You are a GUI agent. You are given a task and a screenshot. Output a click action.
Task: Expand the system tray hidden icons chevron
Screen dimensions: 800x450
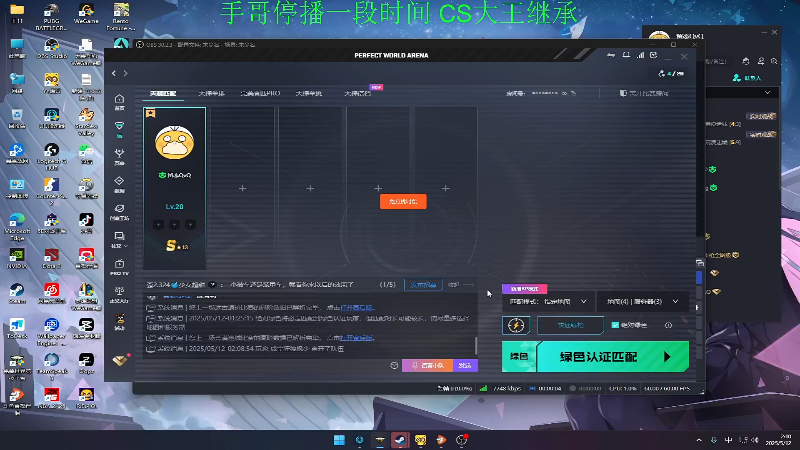point(699,440)
